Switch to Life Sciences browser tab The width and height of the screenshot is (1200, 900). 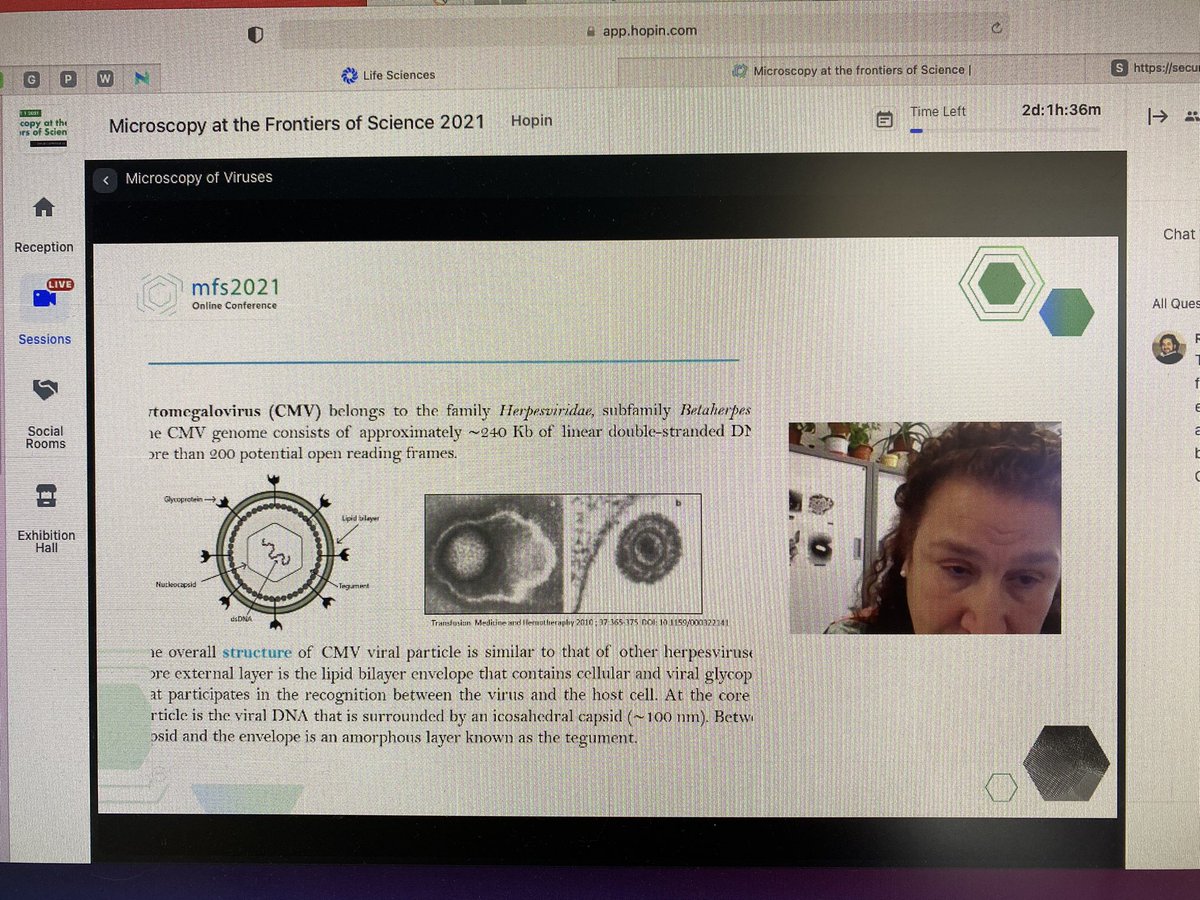(388, 75)
